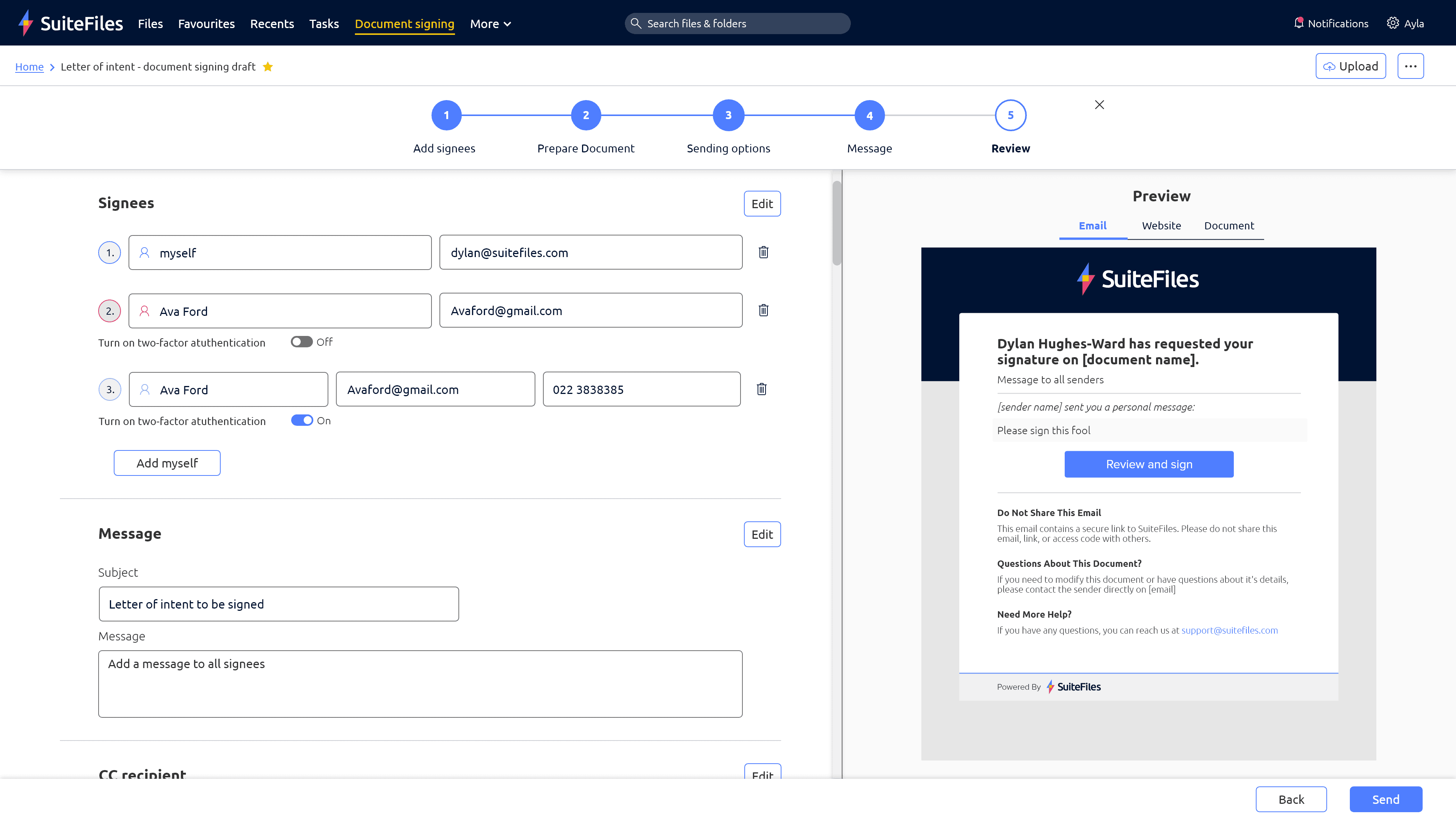Click the Send button
The image size is (1456, 819).
pyautogui.click(x=1385, y=799)
